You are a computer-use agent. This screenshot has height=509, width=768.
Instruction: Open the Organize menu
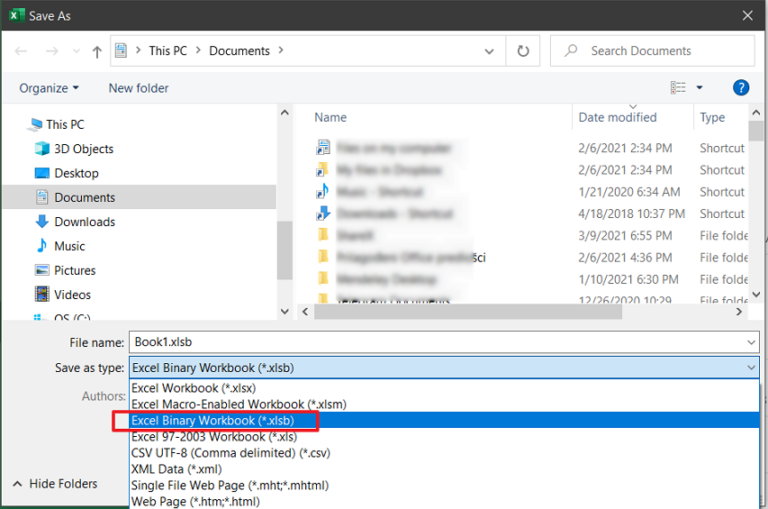[48, 88]
